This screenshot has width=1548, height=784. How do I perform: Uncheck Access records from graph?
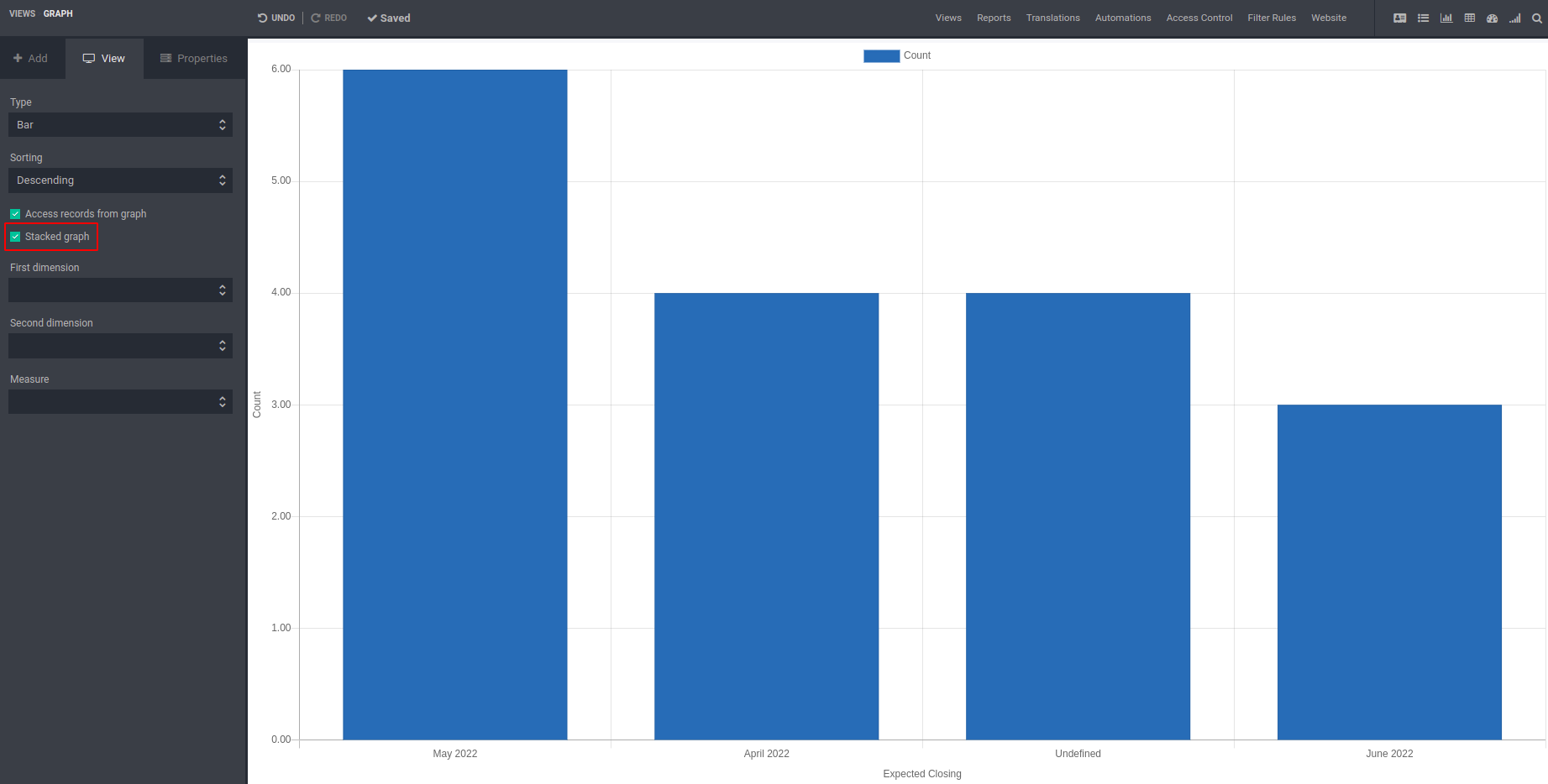(15, 214)
